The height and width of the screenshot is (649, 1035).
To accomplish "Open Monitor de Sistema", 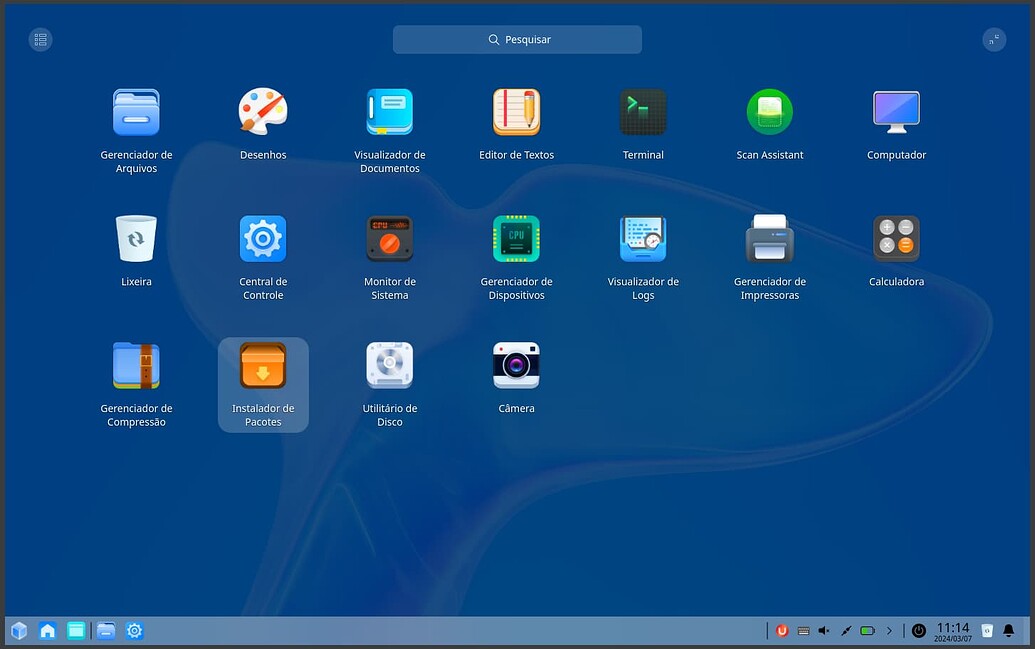I will pos(389,238).
